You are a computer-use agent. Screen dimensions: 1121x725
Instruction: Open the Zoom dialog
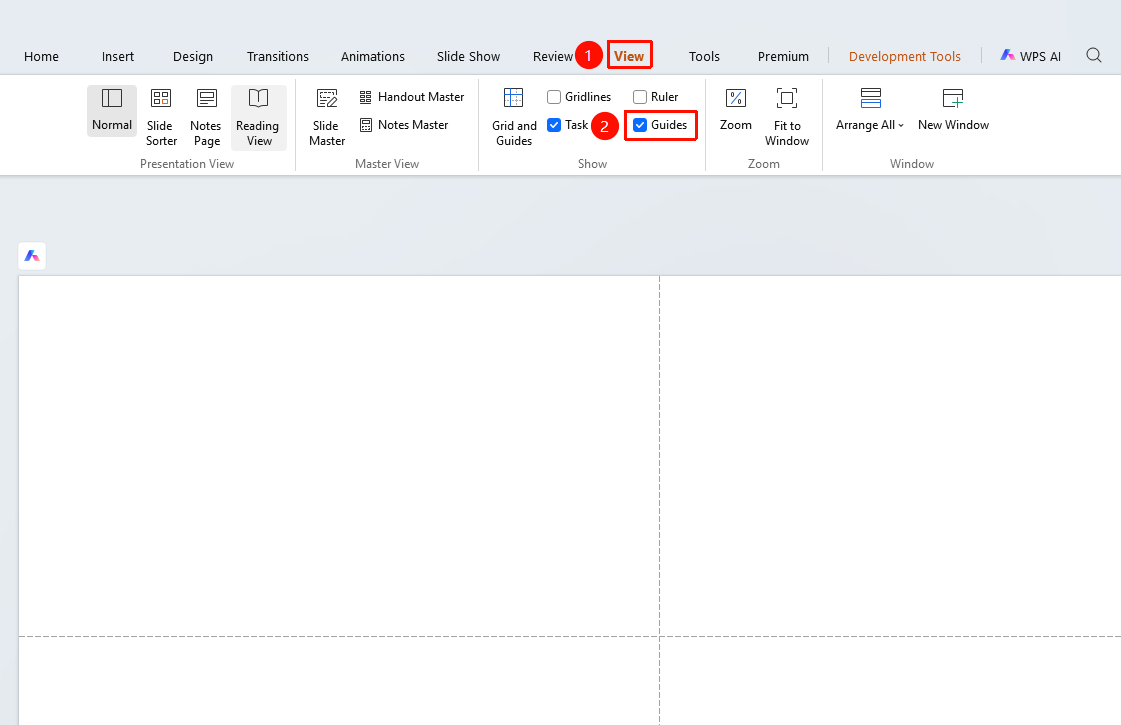click(736, 110)
